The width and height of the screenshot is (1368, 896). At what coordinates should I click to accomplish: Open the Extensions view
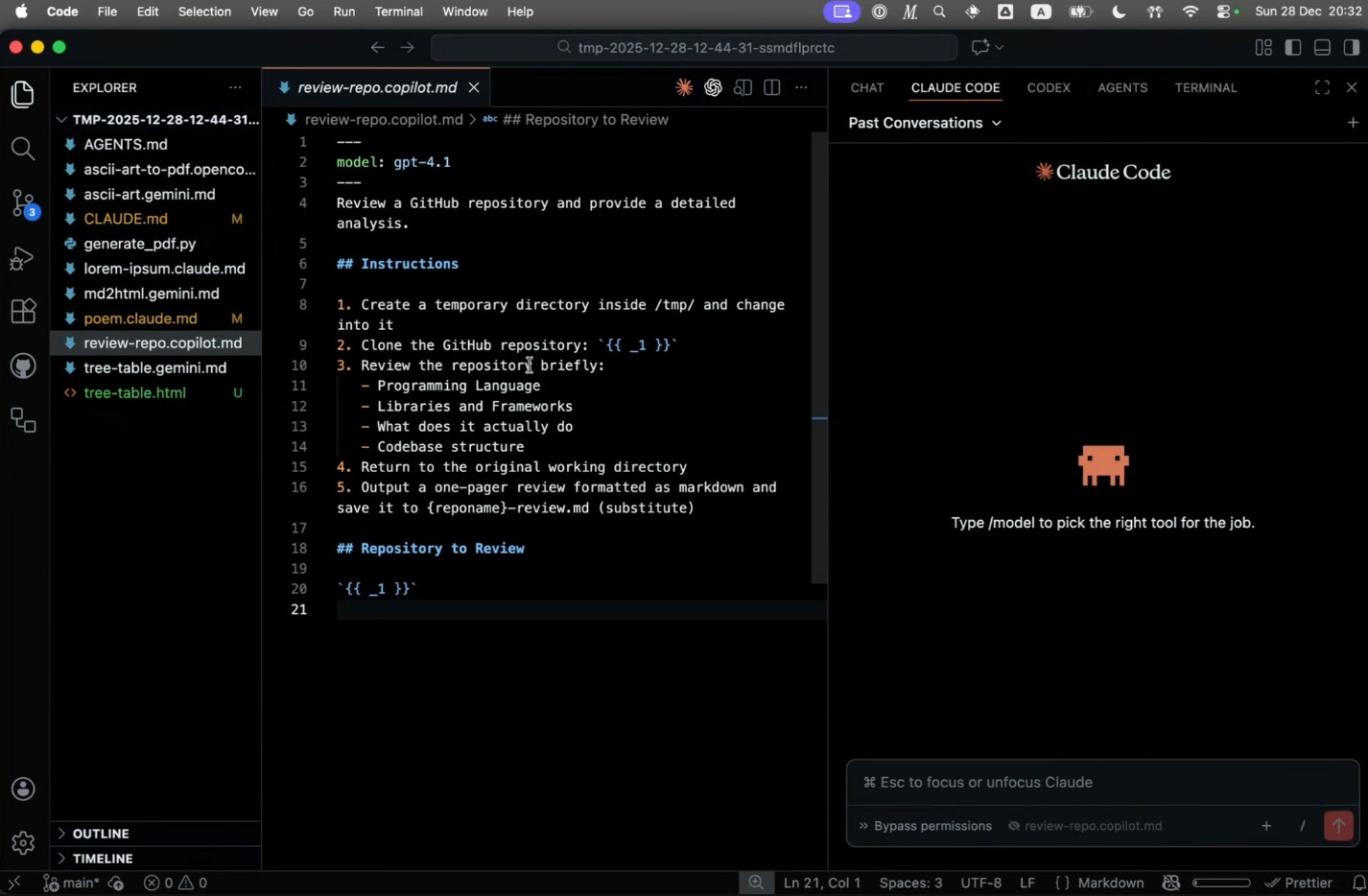(23, 312)
